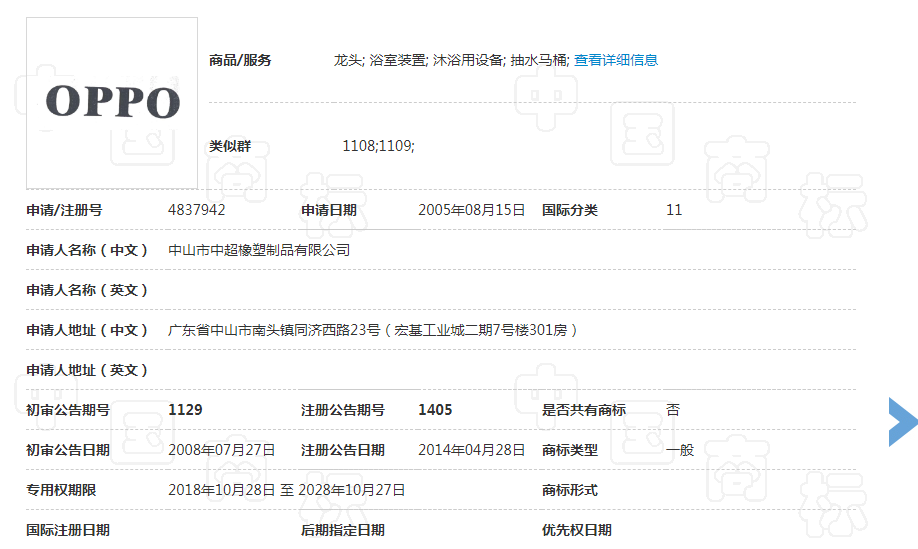Select registration announcement issue 1405
This screenshot has width=918, height=549.
tap(435, 410)
